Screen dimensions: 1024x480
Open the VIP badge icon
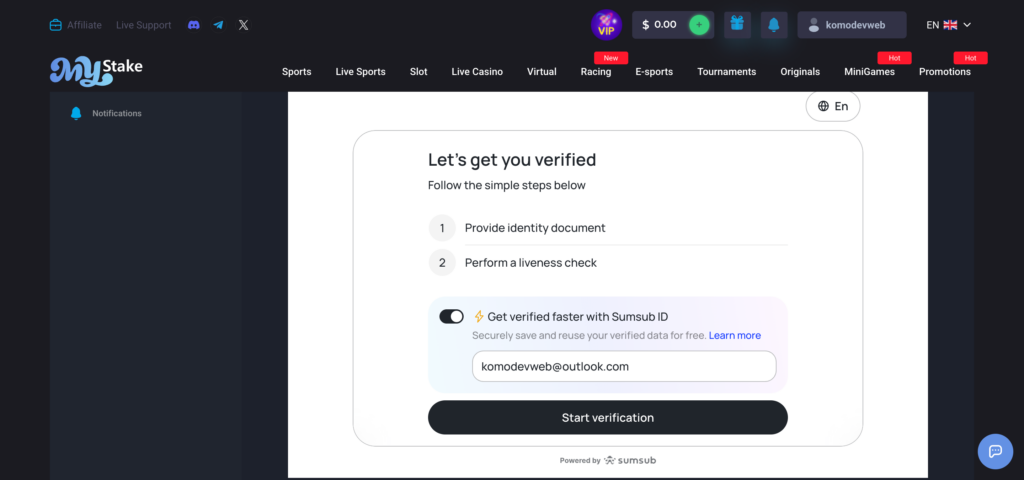(x=606, y=25)
